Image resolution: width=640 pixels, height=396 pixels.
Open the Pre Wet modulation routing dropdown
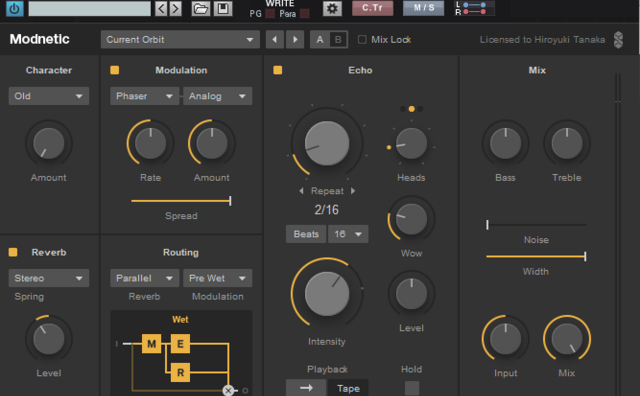coord(218,278)
